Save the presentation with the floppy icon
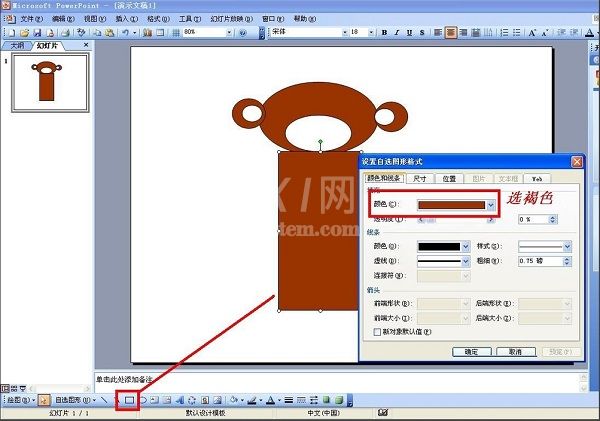The height and width of the screenshot is (421, 600). tap(37, 33)
